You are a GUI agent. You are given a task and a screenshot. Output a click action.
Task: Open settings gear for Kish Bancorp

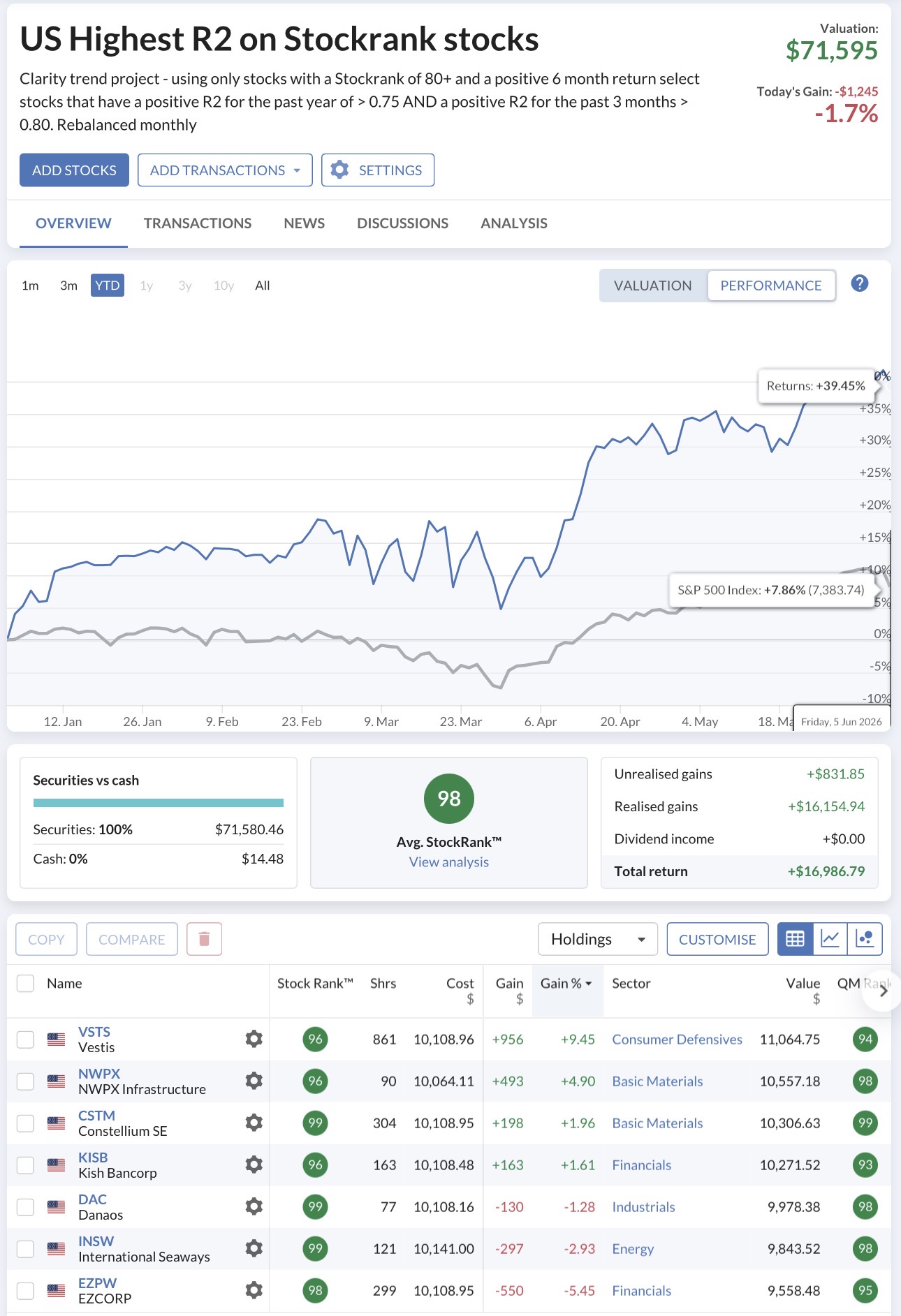254,1165
